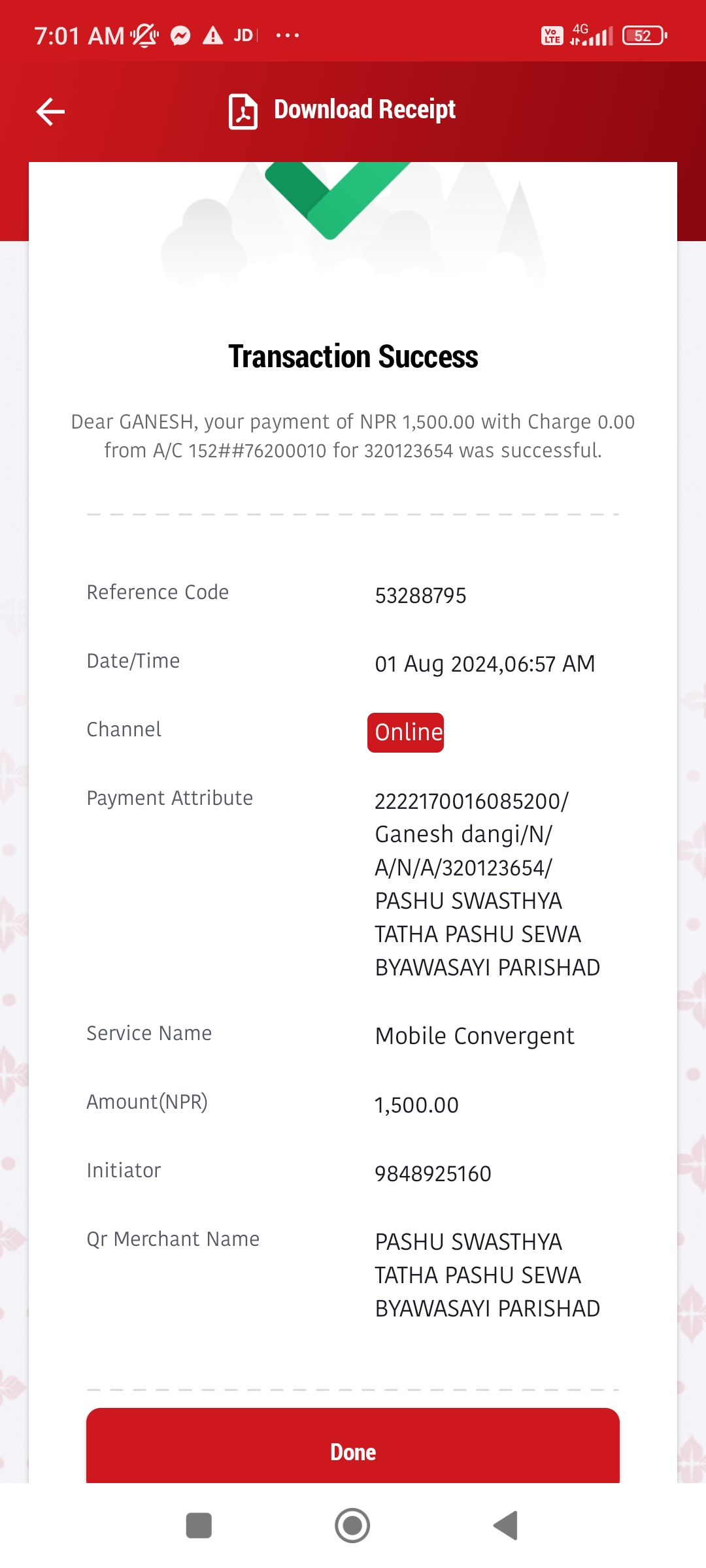
Task: Tap the Messenger notification icon
Action: tap(180, 35)
